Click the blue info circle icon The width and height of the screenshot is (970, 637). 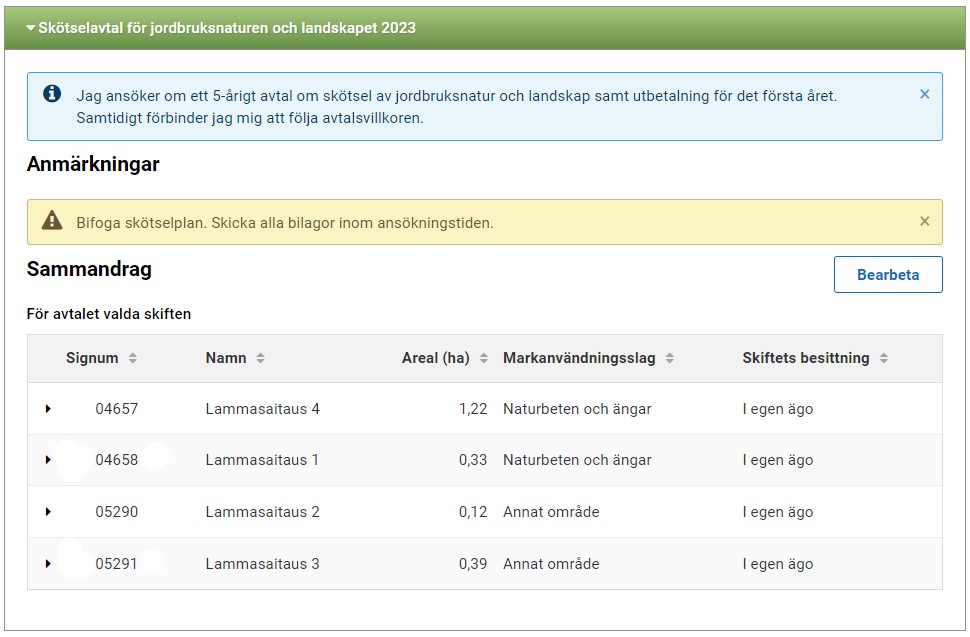52,94
